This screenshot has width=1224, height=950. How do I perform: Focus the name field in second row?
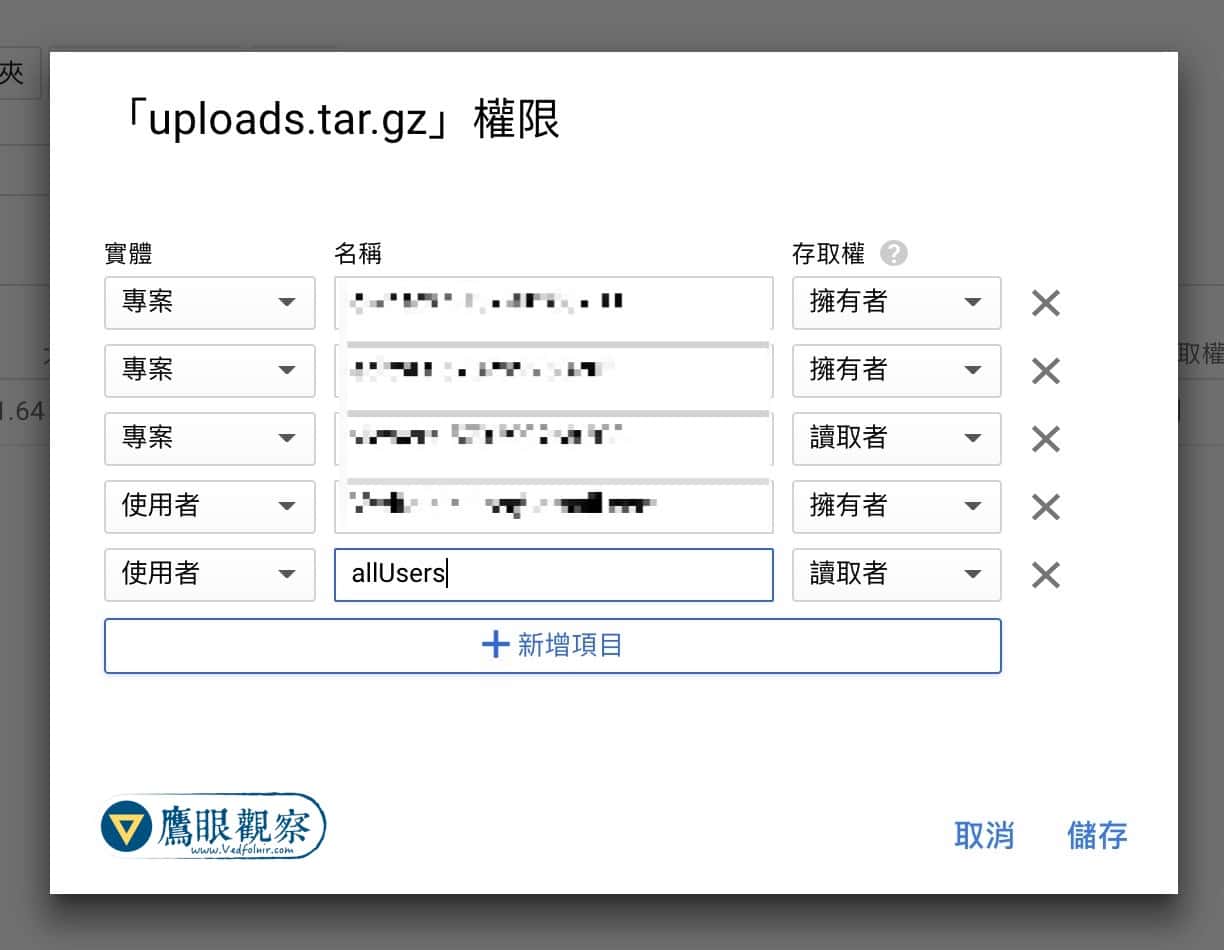554,371
